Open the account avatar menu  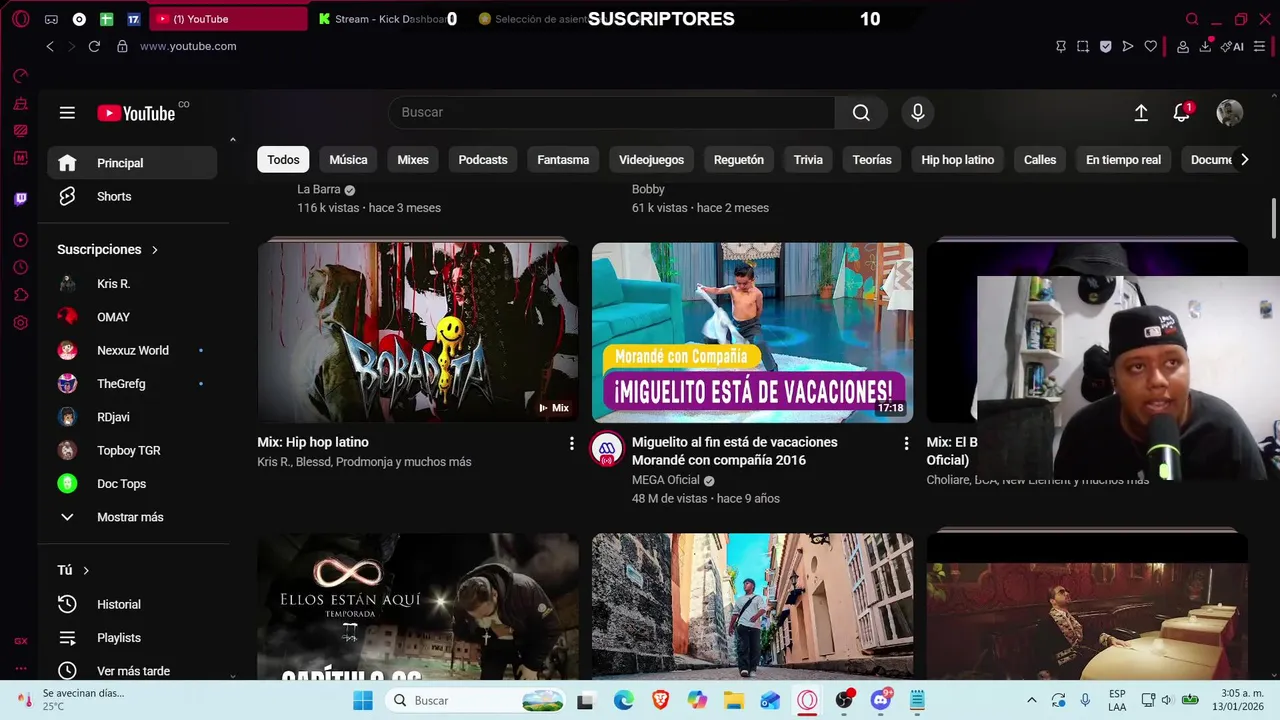[1229, 113]
